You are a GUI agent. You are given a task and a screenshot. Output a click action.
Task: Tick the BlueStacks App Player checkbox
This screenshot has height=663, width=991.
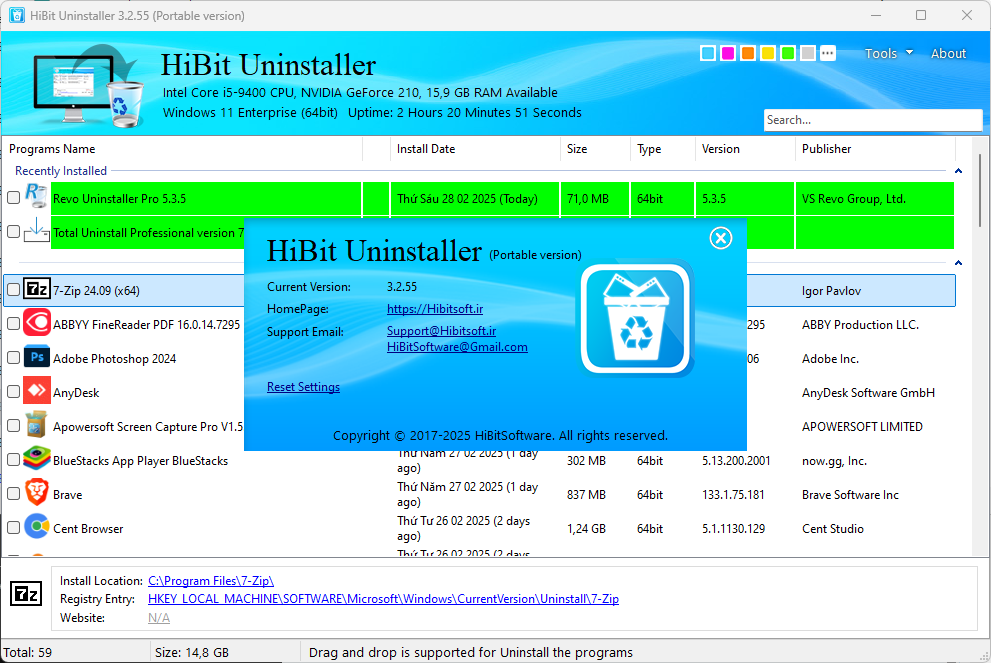tap(13, 460)
